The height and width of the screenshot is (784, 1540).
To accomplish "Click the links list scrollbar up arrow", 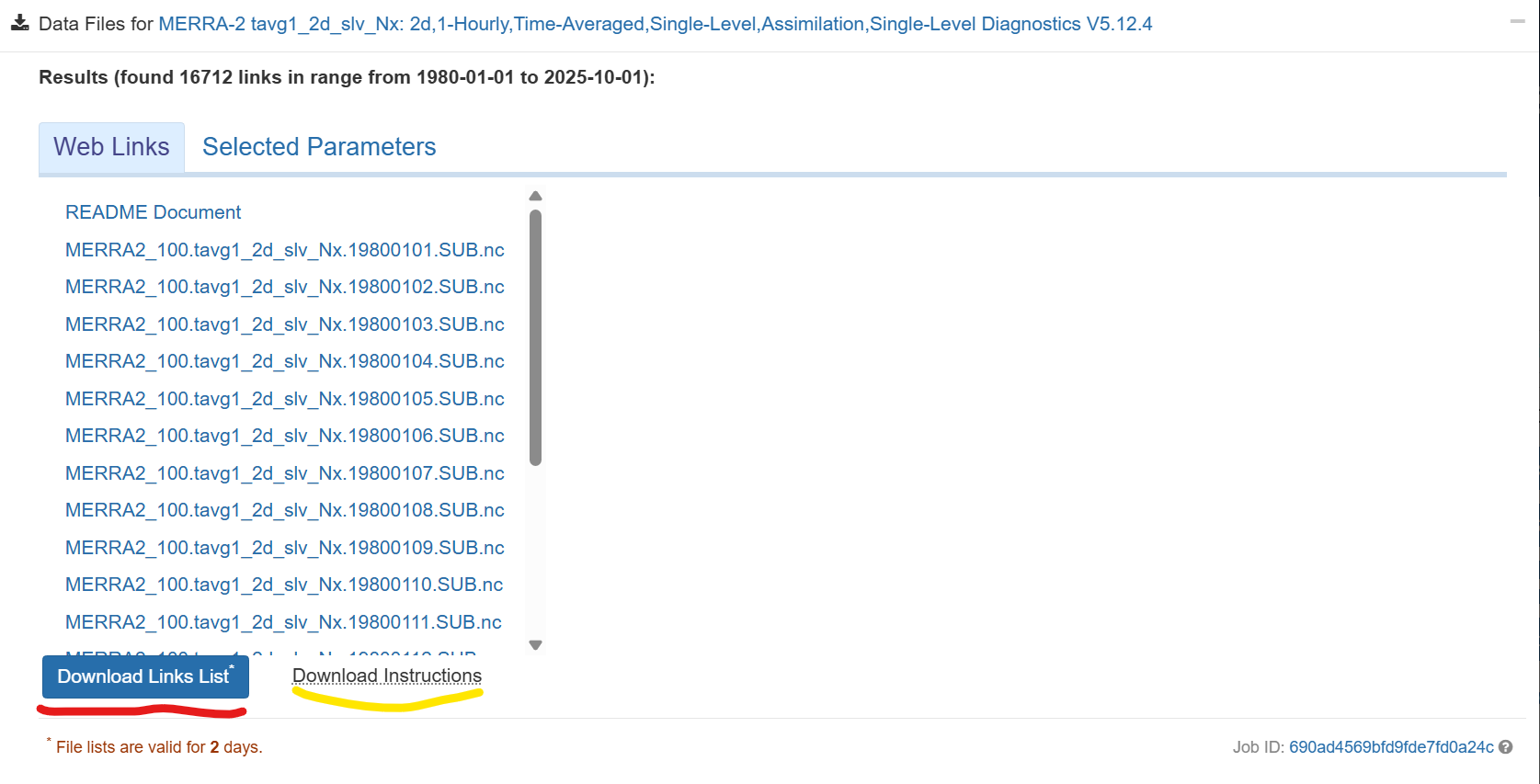I will (536, 196).
